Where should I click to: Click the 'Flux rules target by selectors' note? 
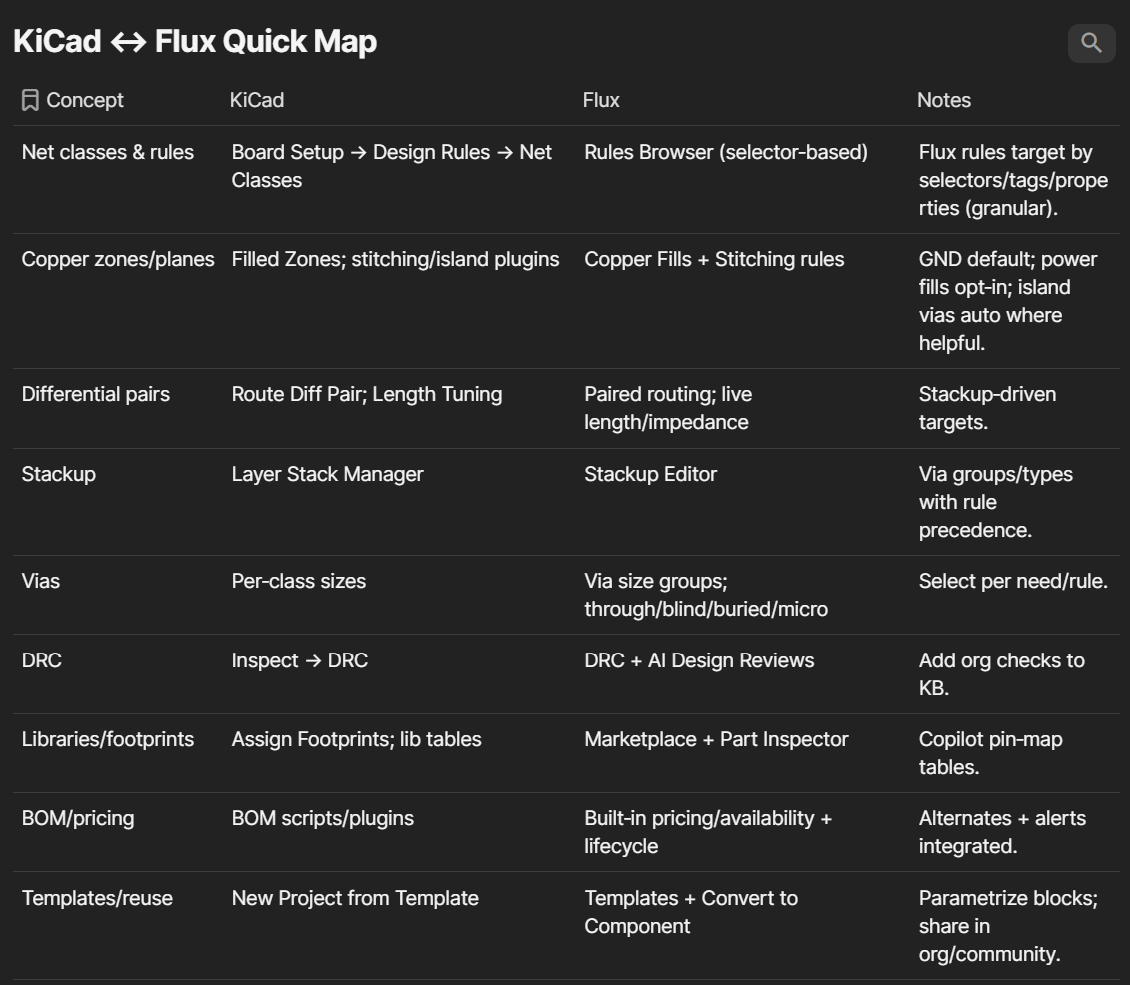coord(1013,180)
